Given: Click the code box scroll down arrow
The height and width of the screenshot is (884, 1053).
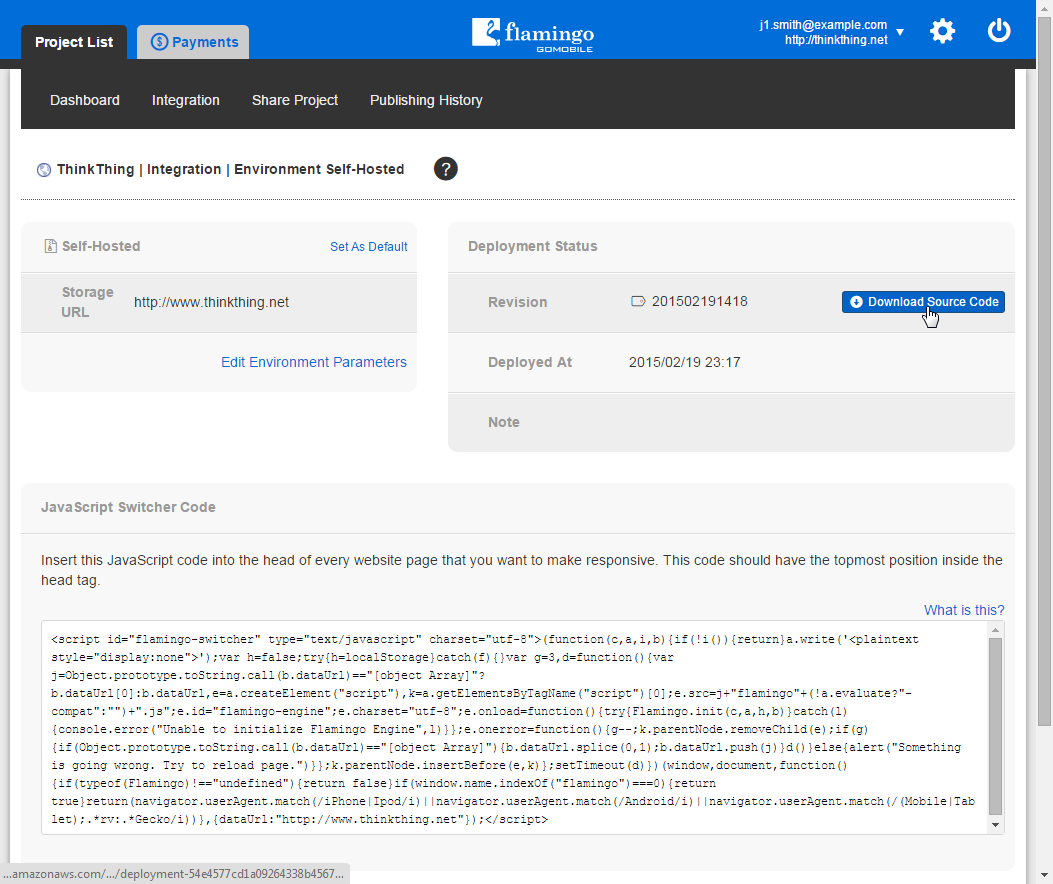Looking at the screenshot, I should [995, 825].
